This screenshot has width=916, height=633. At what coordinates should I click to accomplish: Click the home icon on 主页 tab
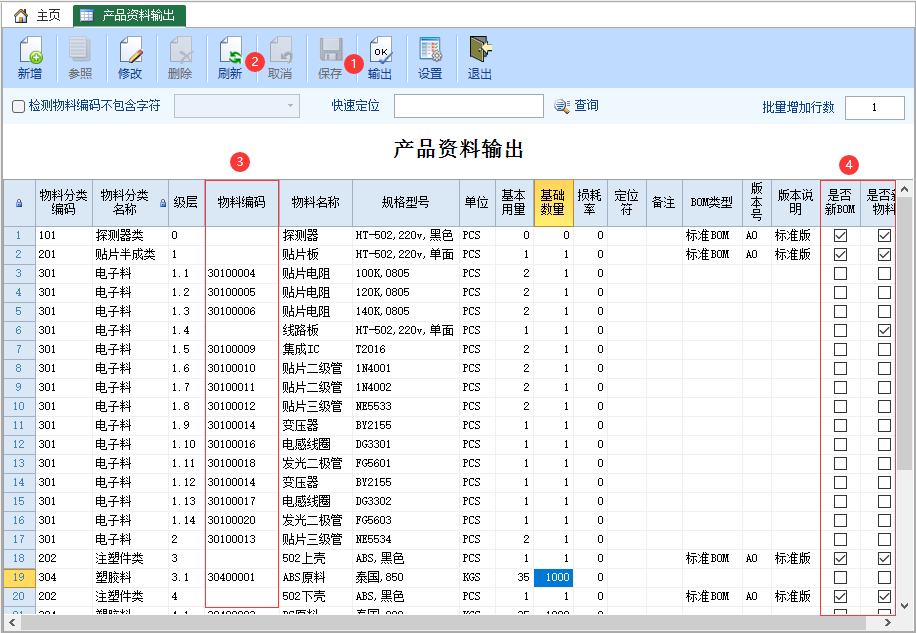point(21,16)
